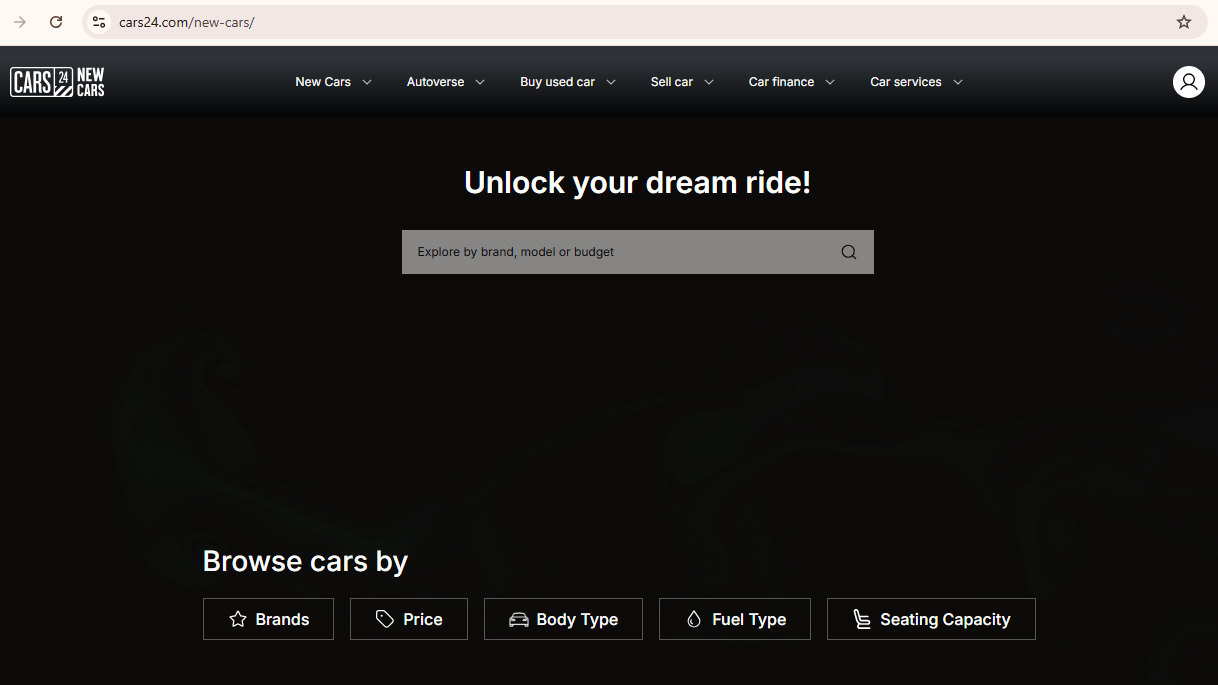Reload the page using refresh icon
This screenshot has height=685, width=1218.
(56, 22)
